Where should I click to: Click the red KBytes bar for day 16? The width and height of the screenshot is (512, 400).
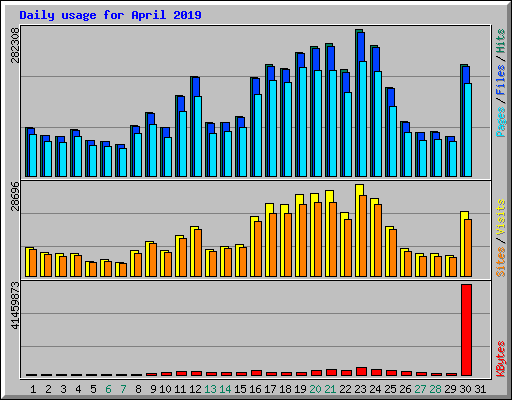[256, 373]
